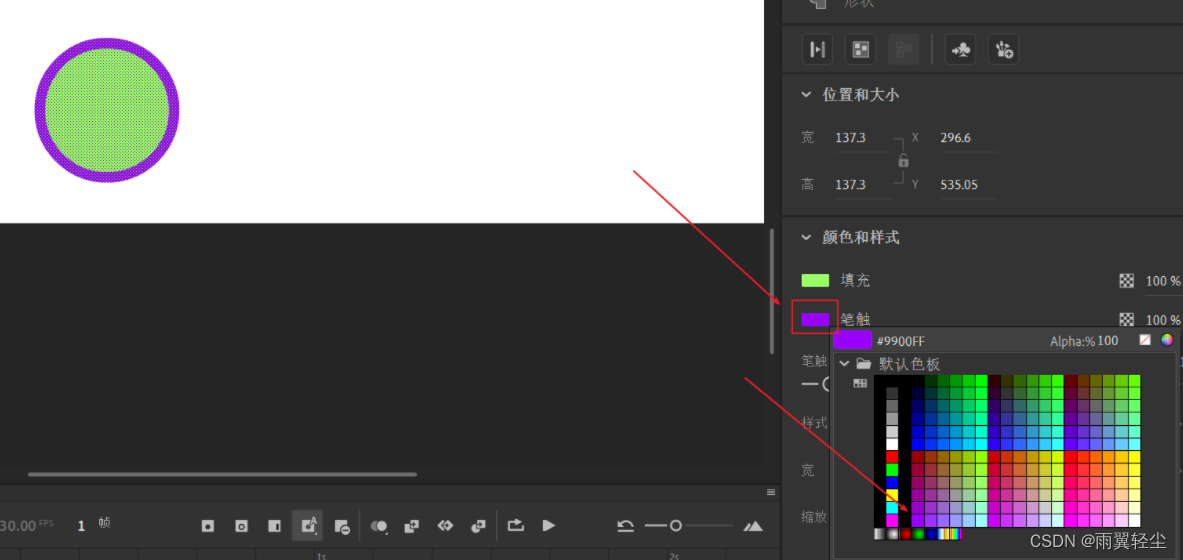Toggle the onion skin icon

(x=379, y=526)
